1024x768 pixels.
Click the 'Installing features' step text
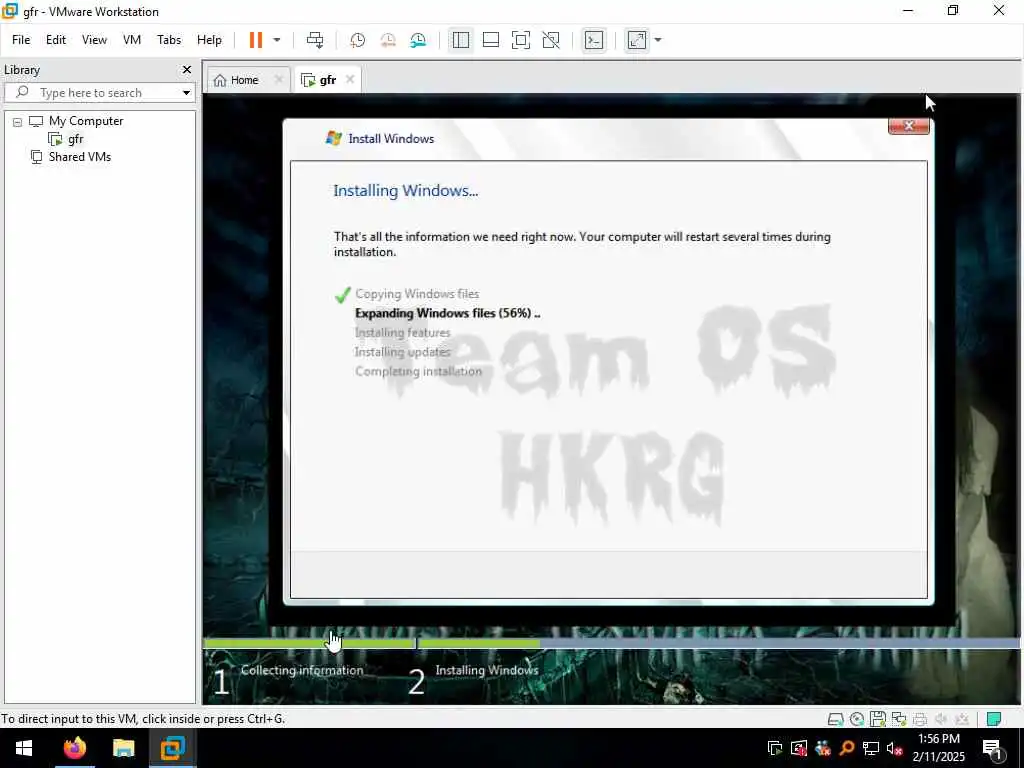(402, 332)
